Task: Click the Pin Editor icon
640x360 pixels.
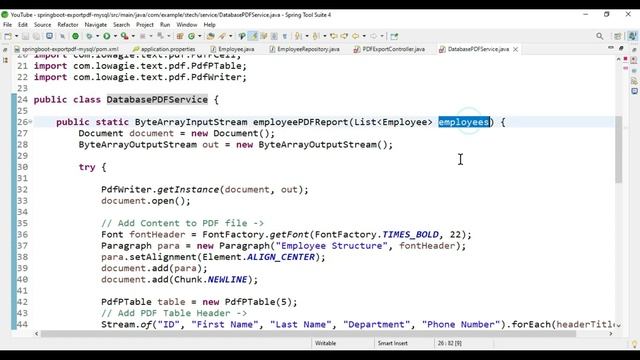Action: coord(394,36)
